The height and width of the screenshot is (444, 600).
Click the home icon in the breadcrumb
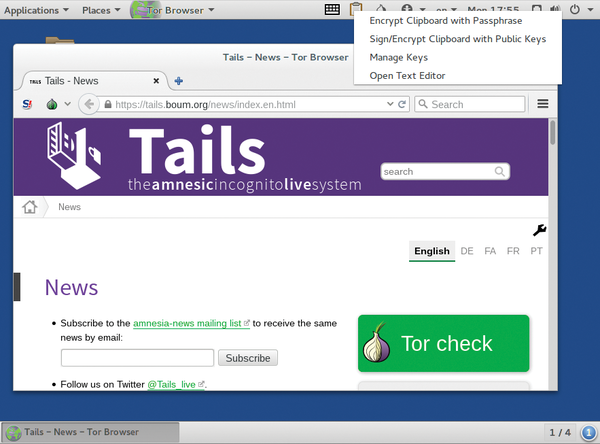pos(29,207)
